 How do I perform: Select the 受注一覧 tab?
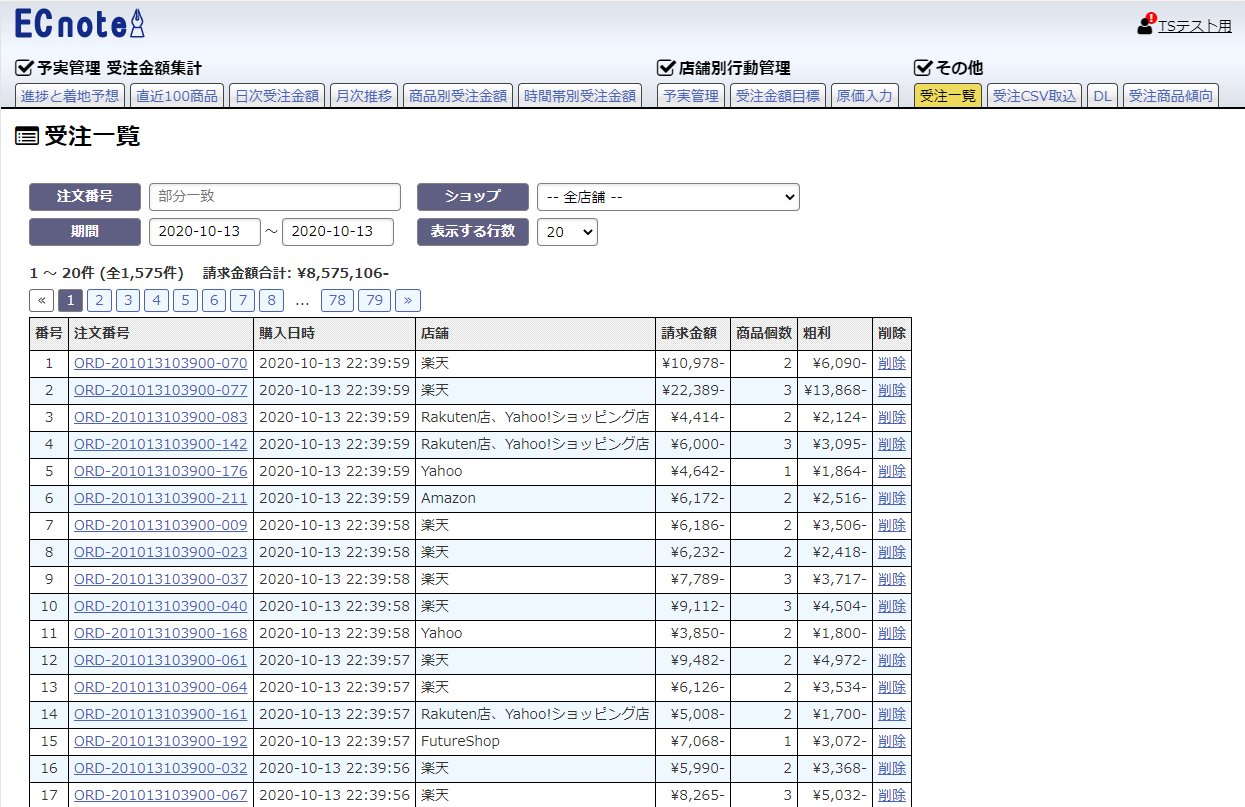[948, 96]
